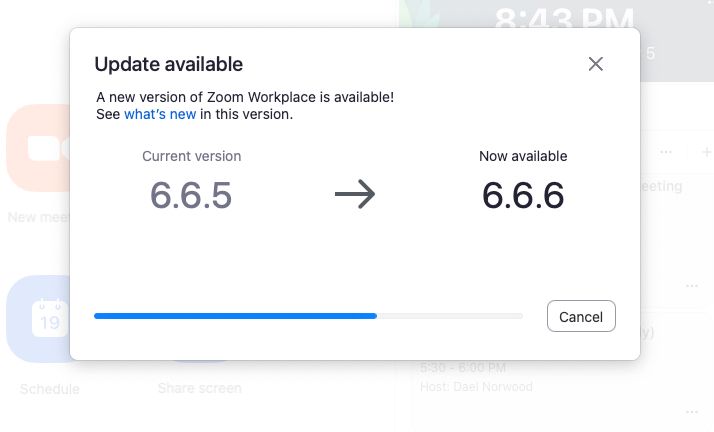Click the plus icon in meetings panel
714x432 pixels.
point(706,152)
